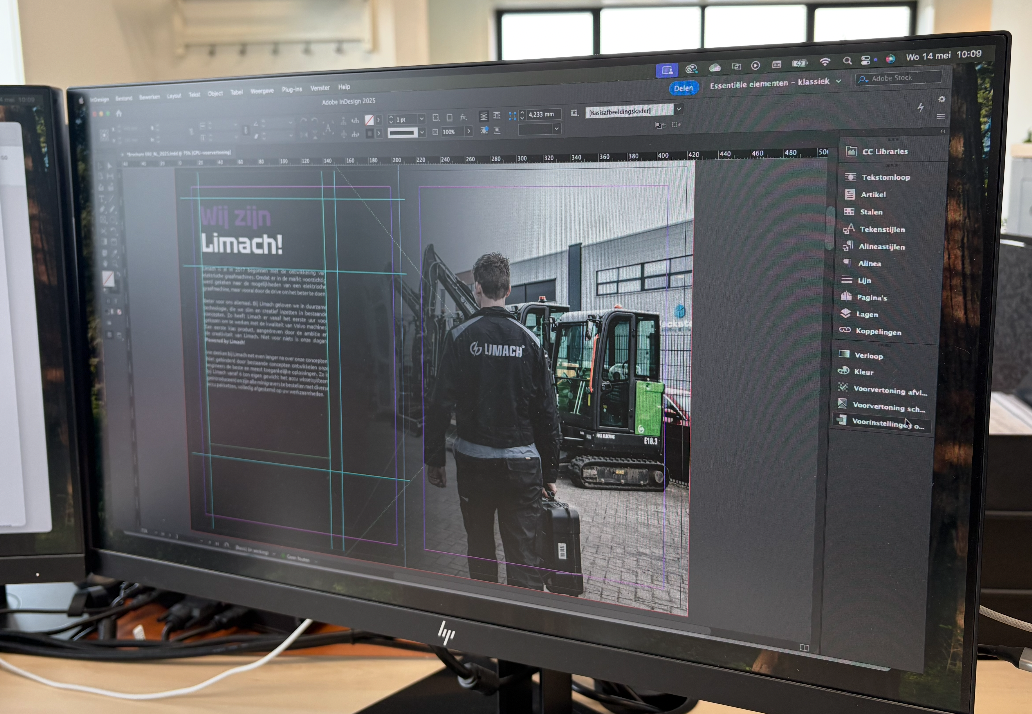Open the Voorvertoning sch... panel

point(881,407)
